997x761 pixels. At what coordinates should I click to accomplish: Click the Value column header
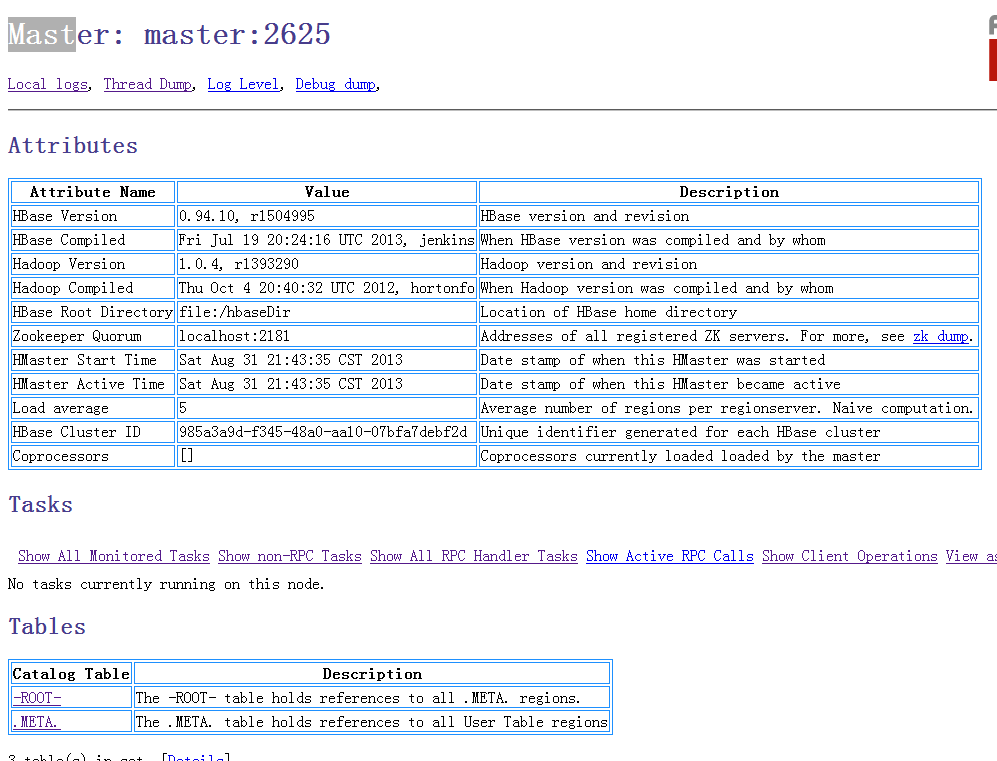pyautogui.click(x=327, y=192)
